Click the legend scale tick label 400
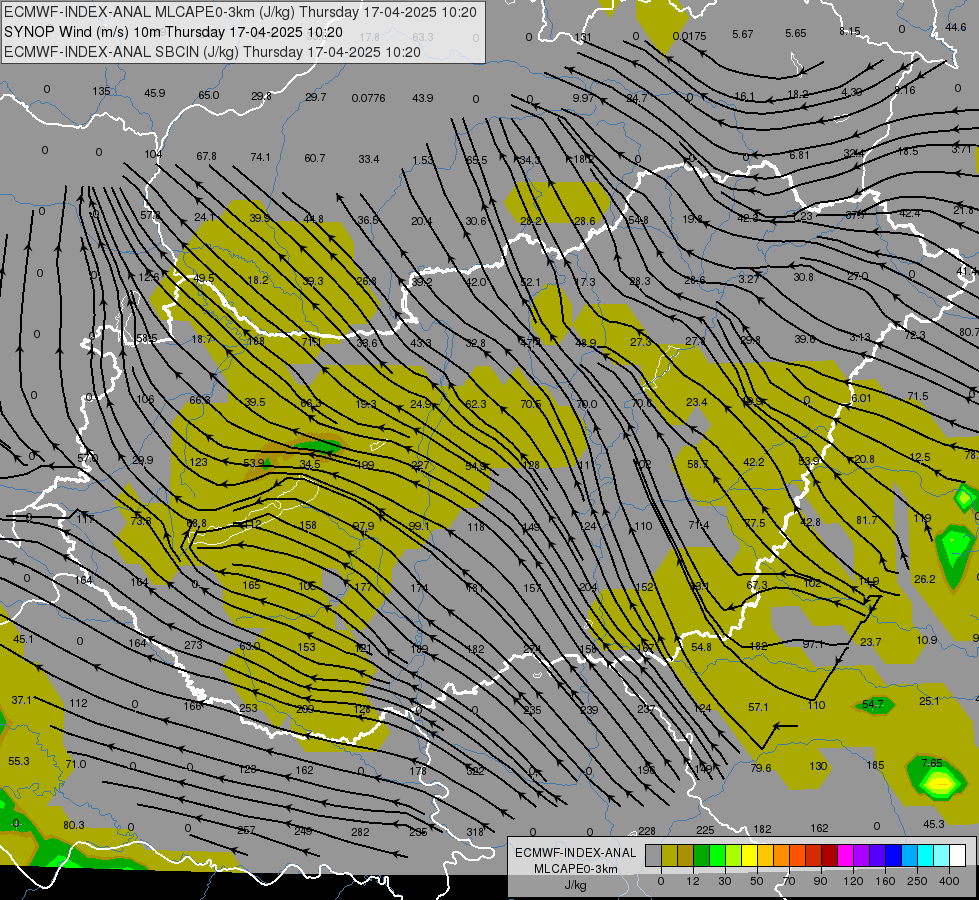The width and height of the screenshot is (979, 900). [x=949, y=881]
